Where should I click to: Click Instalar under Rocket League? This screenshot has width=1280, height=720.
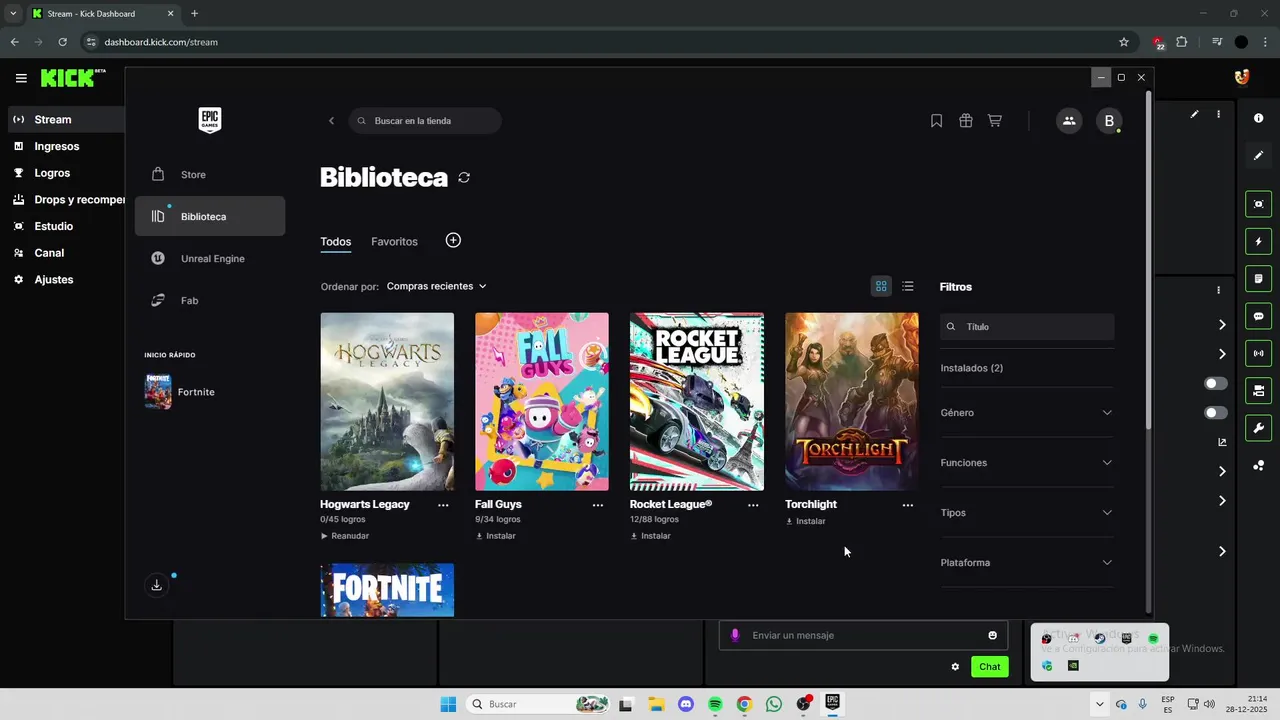click(x=651, y=536)
